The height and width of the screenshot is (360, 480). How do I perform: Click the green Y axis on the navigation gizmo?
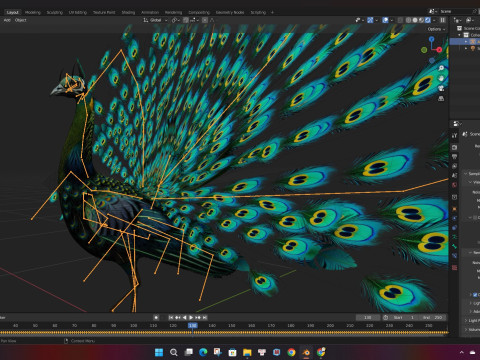coord(424,50)
